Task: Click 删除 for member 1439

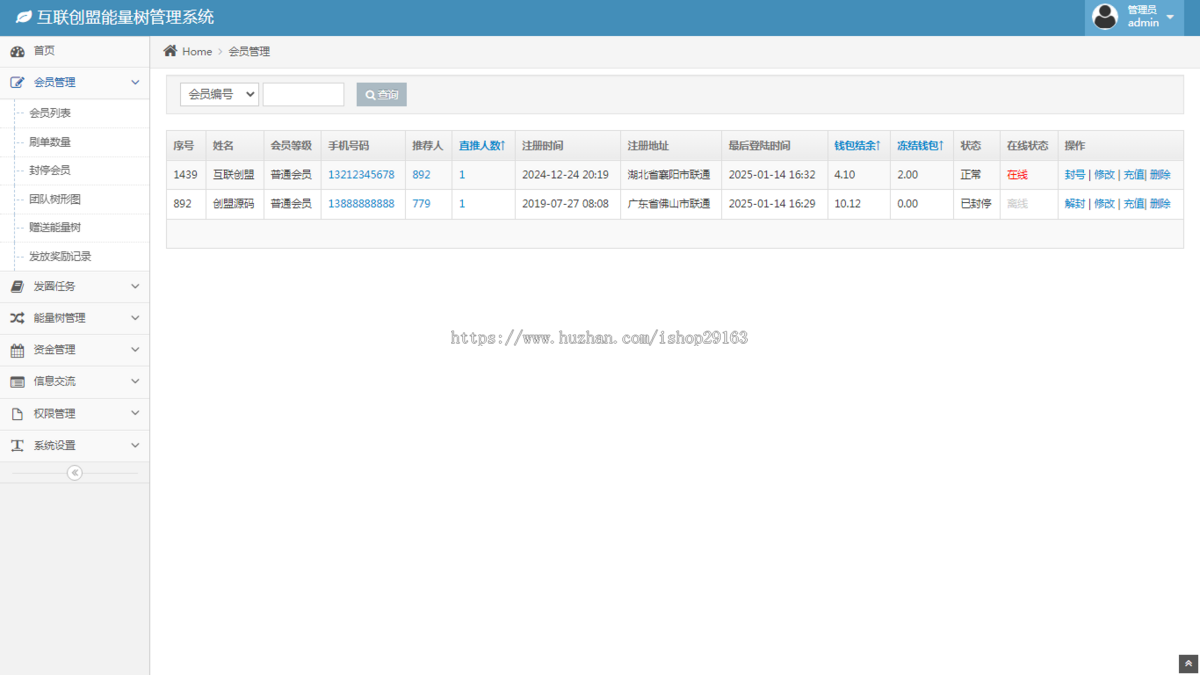Action: (x=1160, y=175)
